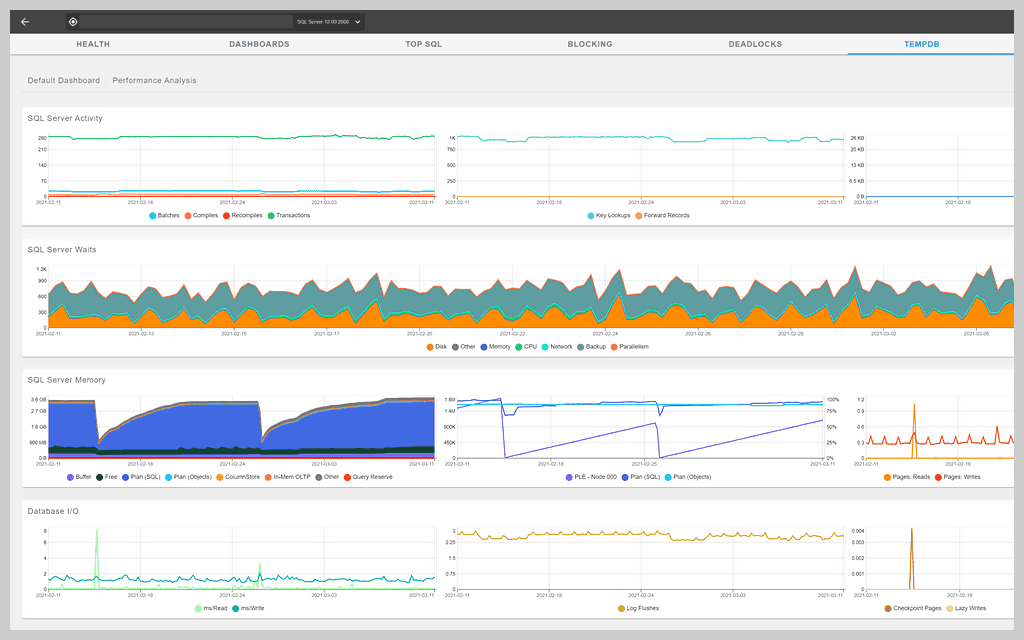Switch to the HEALTH tab
Image resolution: width=1024 pixels, height=640 pixels.
(x=93, y=44)
